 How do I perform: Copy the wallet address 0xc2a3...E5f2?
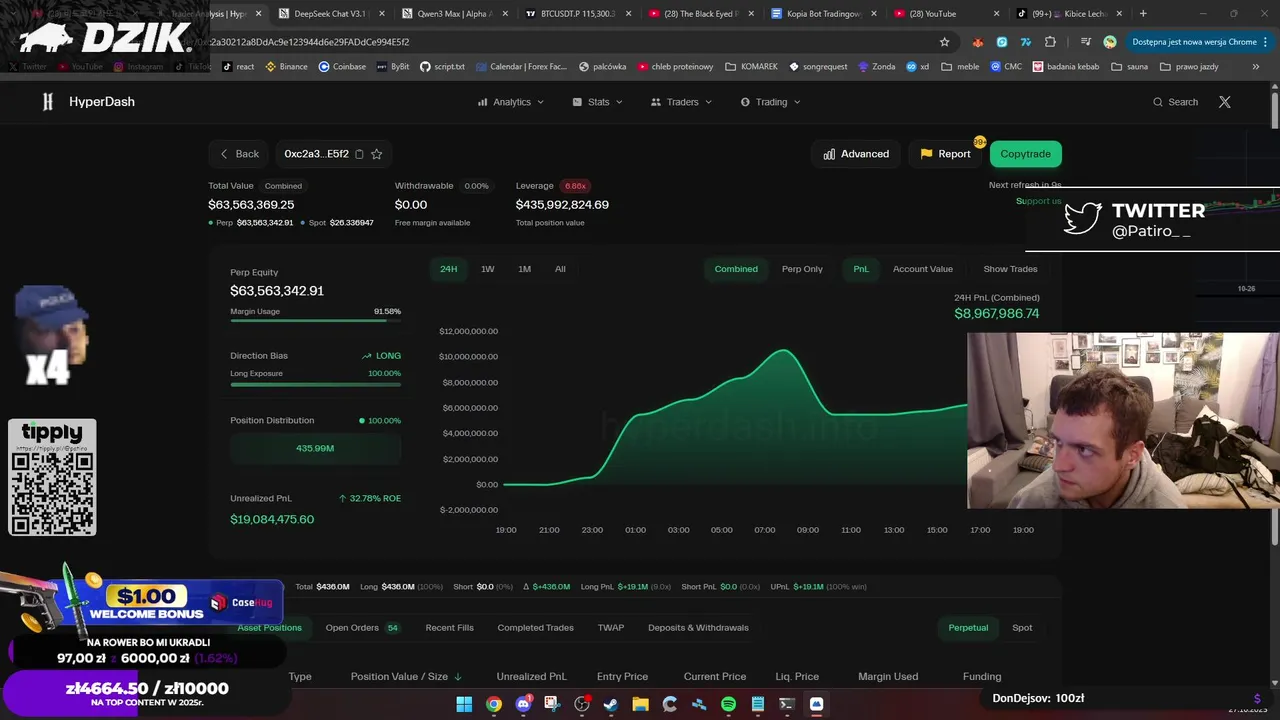click(359, 154)
